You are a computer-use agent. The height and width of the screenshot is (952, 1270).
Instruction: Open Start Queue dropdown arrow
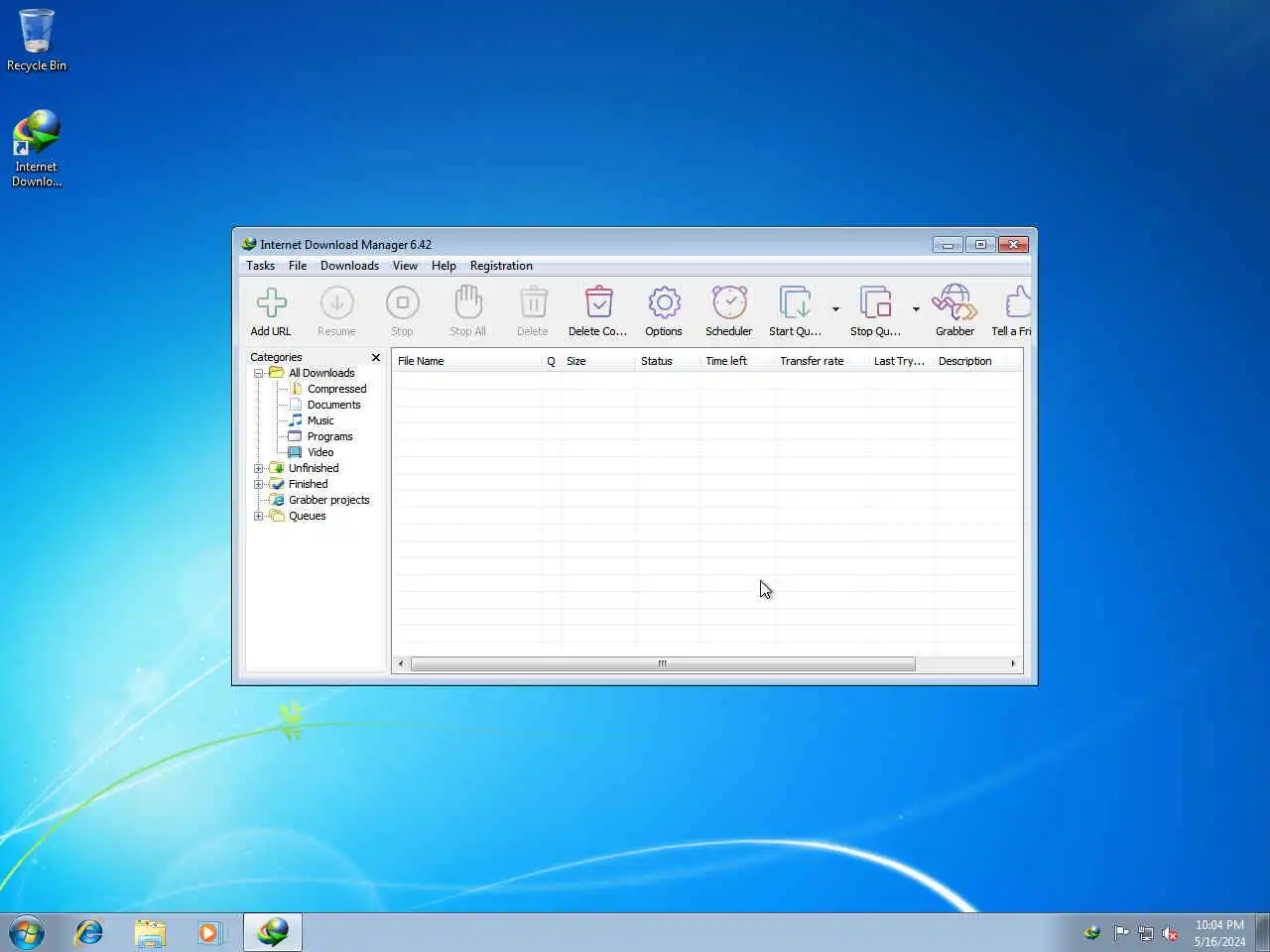point(835,309)
